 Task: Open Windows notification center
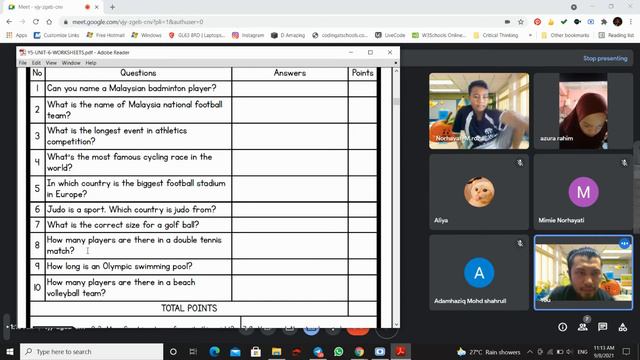(x=627, y=351)
